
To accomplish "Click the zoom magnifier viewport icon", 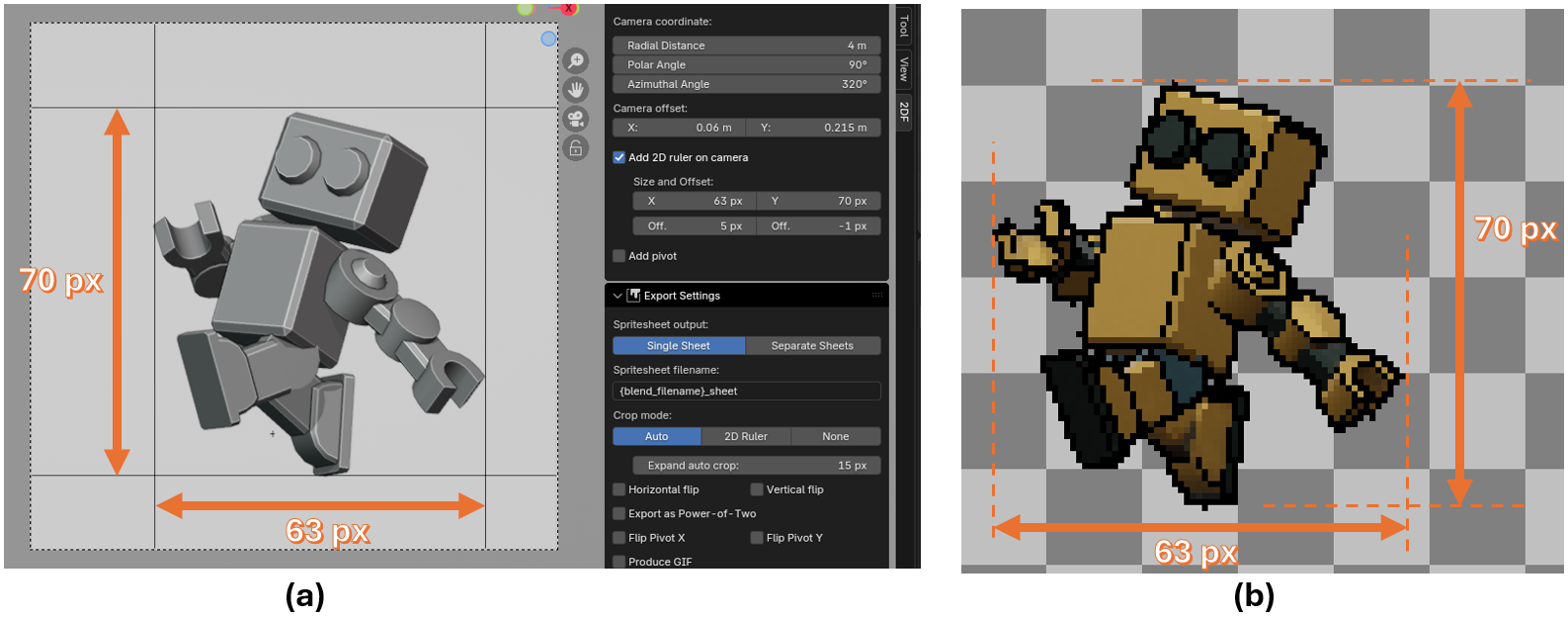I will click(575, 61).
